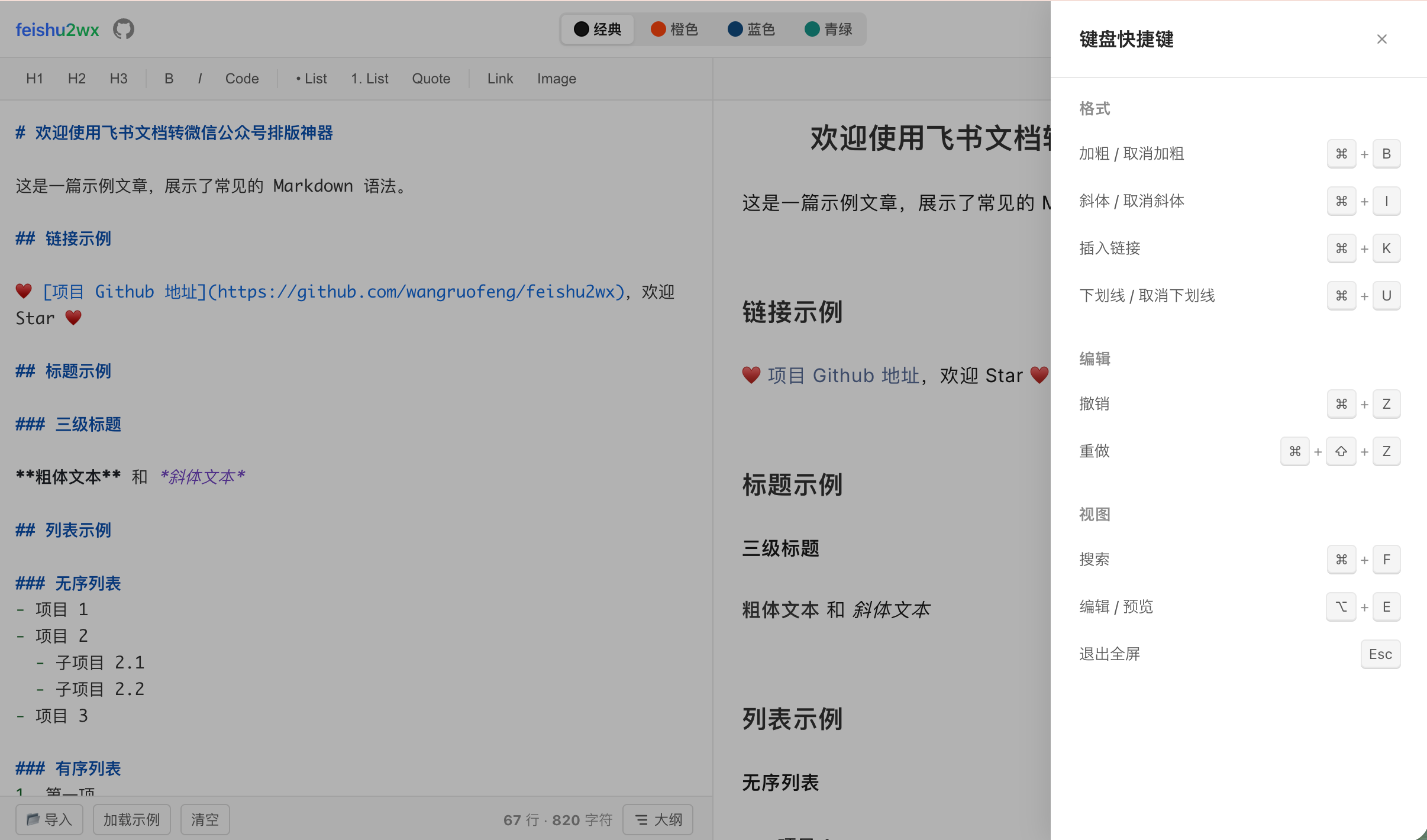The image size is (1427, 840).
Task: Select the 橙色 theme
Action: pos(674,29)
